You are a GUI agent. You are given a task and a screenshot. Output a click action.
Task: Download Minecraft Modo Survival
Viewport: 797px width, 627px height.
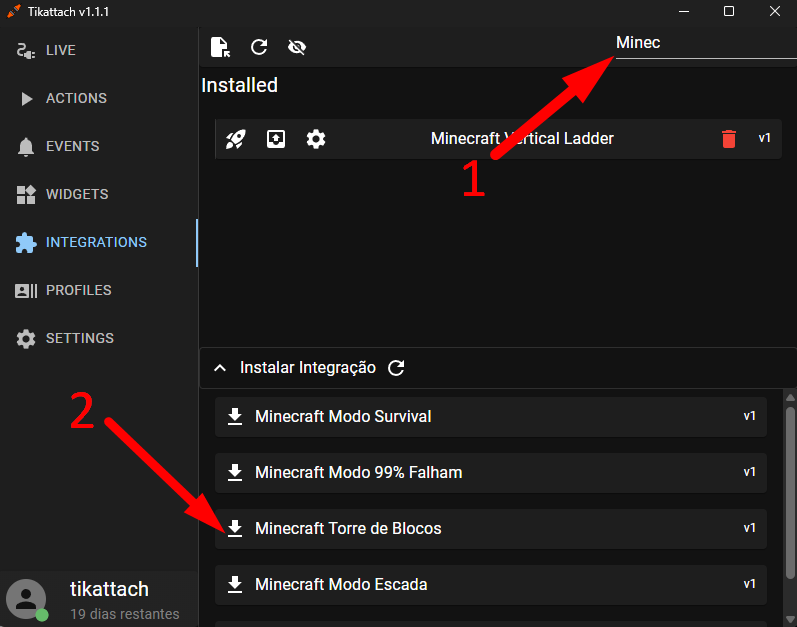pyautogui.click(x=235, y=416)
